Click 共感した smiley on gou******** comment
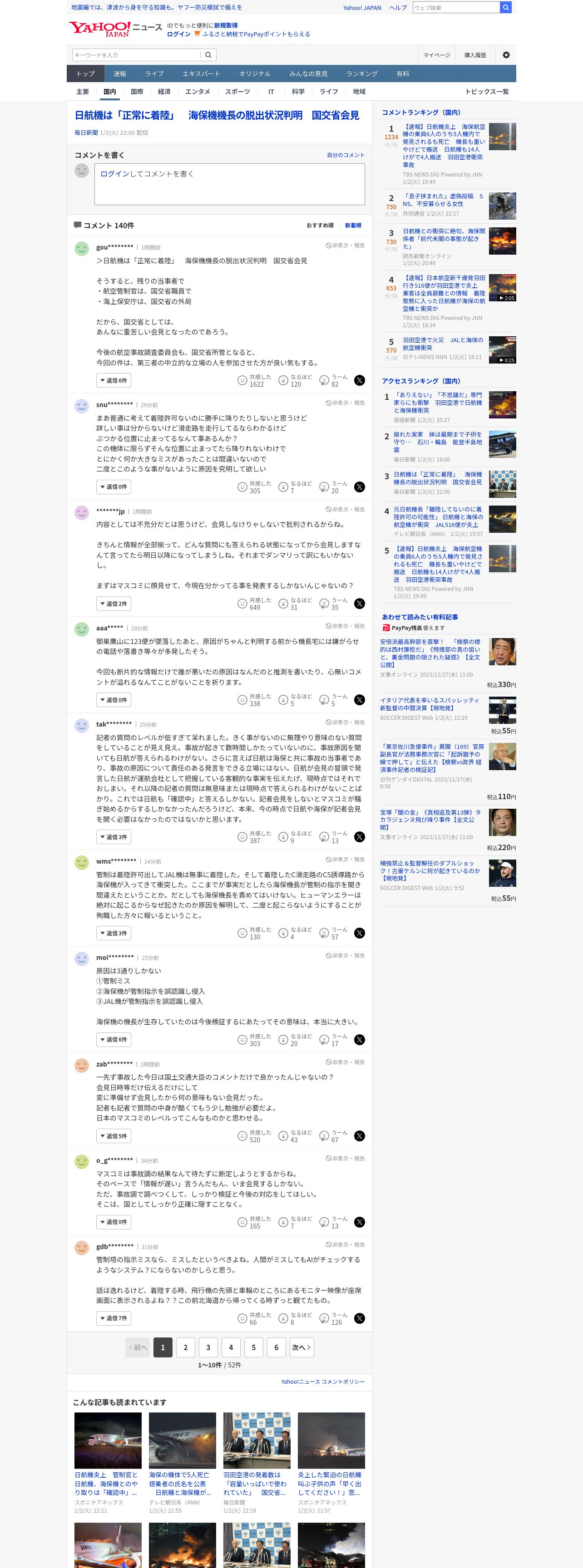This screenshot has height=1568, width=583. 242,380
